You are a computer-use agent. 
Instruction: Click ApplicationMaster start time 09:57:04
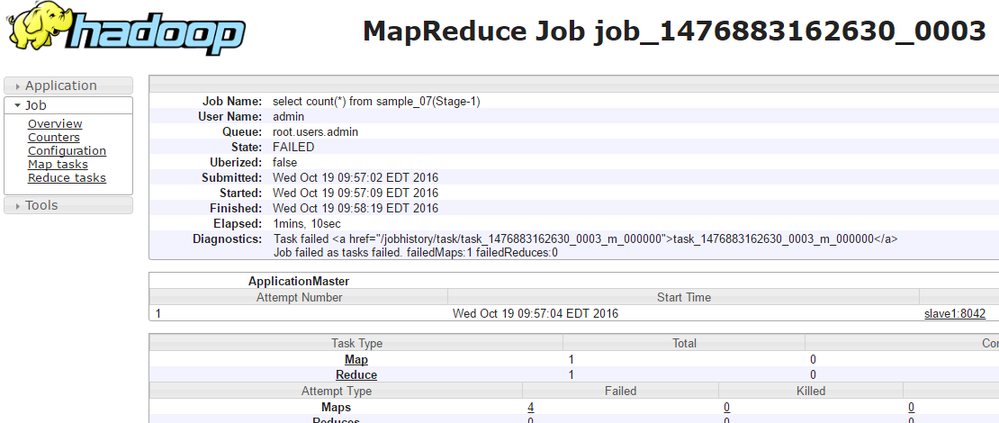pos(535,313)
